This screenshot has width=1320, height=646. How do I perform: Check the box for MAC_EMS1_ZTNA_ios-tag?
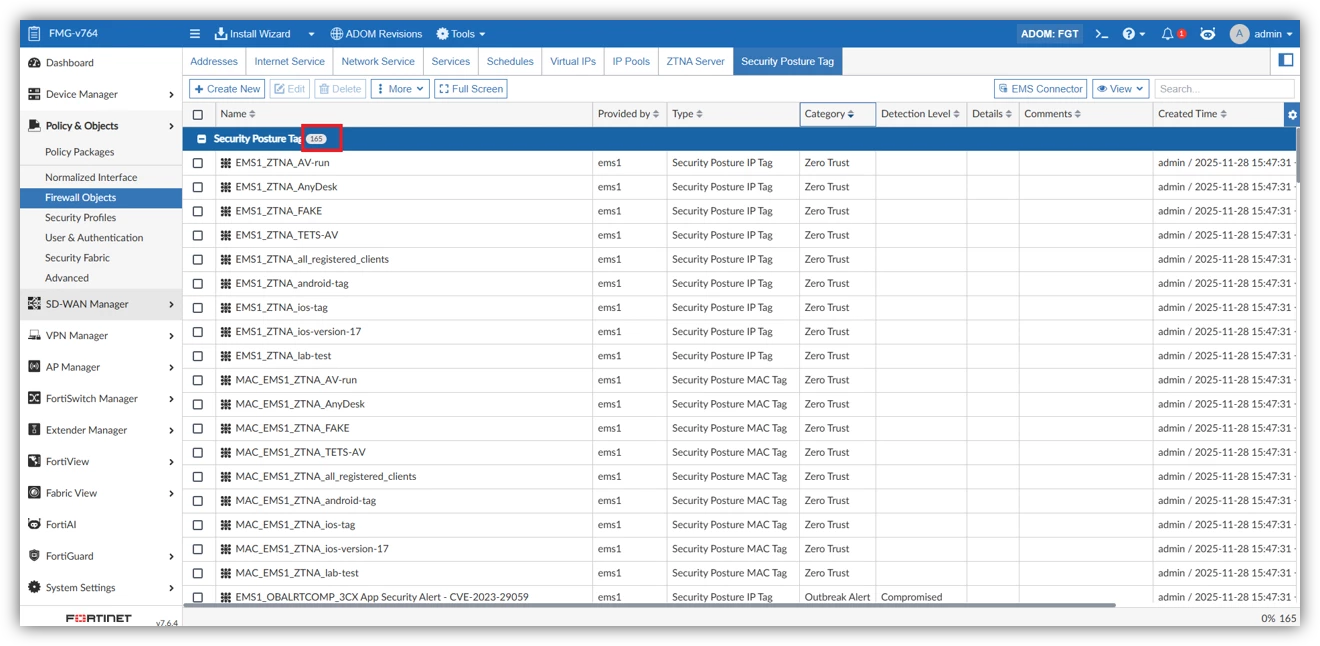pyautogui.click(x=198, y=525)
